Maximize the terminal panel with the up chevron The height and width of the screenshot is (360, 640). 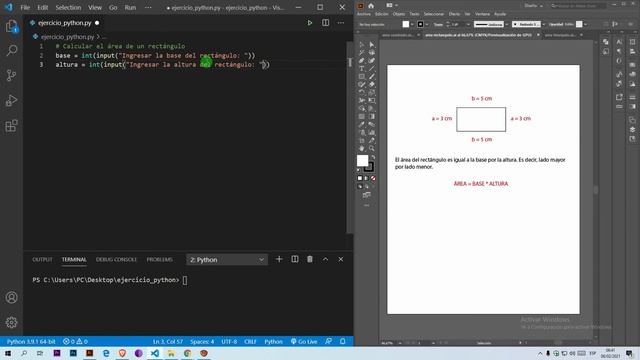pos(325,259)
